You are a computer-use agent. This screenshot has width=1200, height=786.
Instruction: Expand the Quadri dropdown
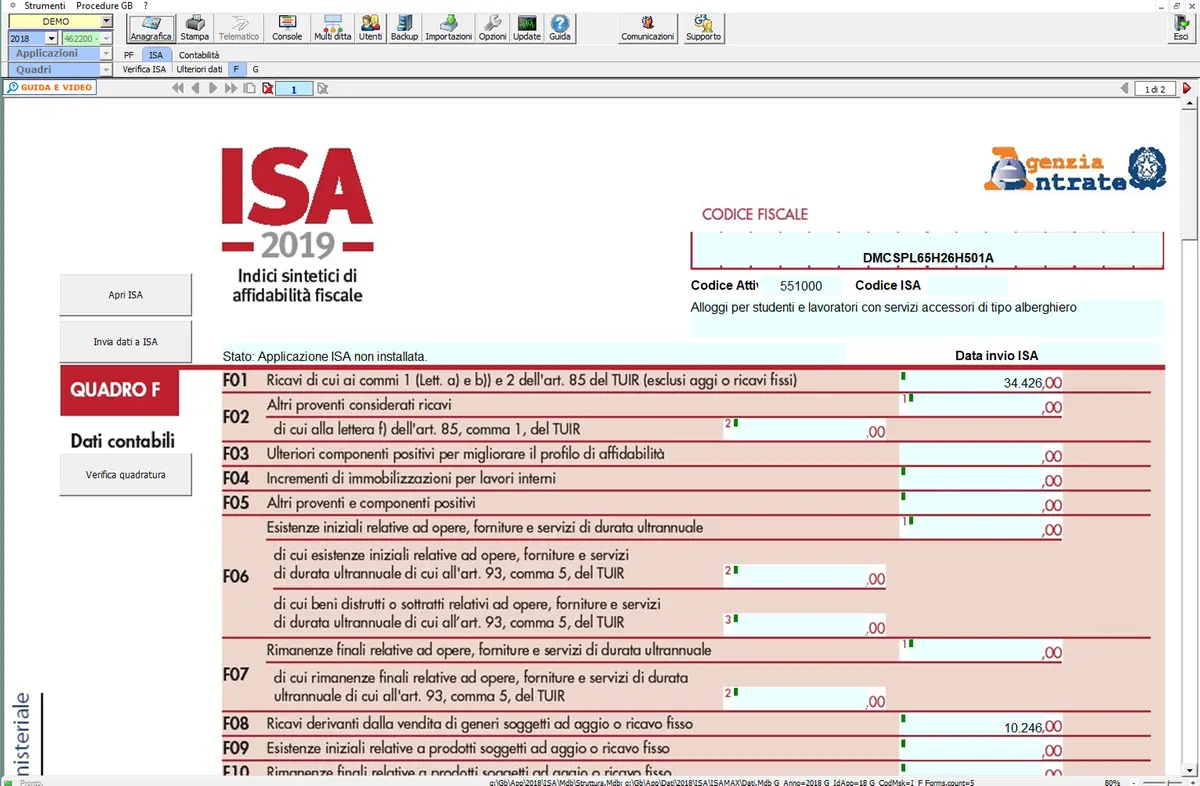pyautogui.click(x=106, y=70)
